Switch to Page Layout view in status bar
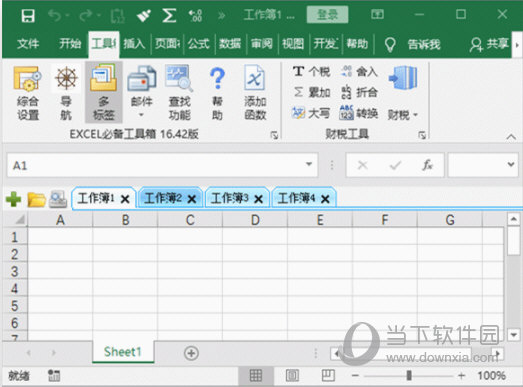523x387 pixels. pos(292,376)
